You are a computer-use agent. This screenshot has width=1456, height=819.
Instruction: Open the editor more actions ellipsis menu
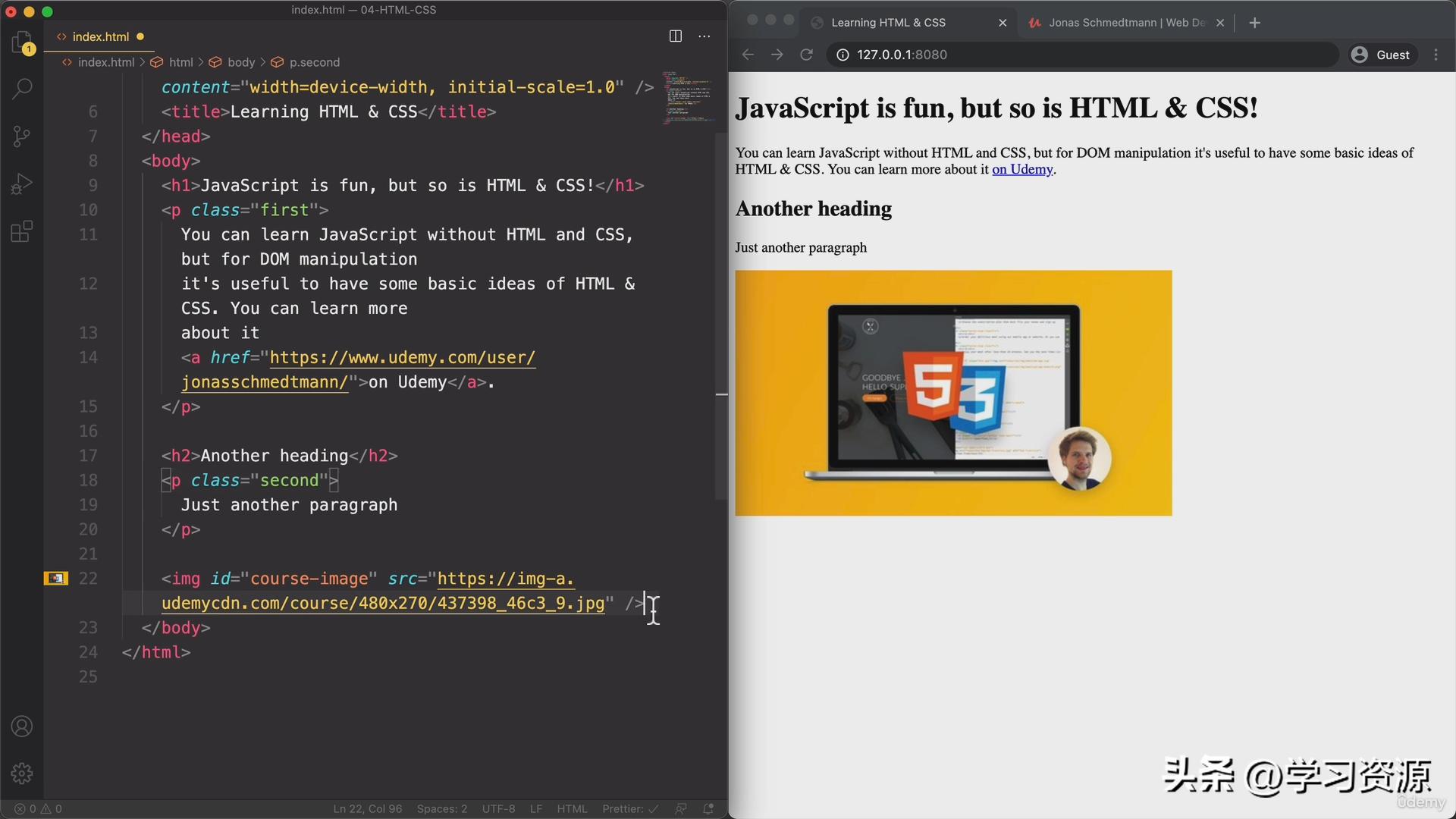pos(704,36)
